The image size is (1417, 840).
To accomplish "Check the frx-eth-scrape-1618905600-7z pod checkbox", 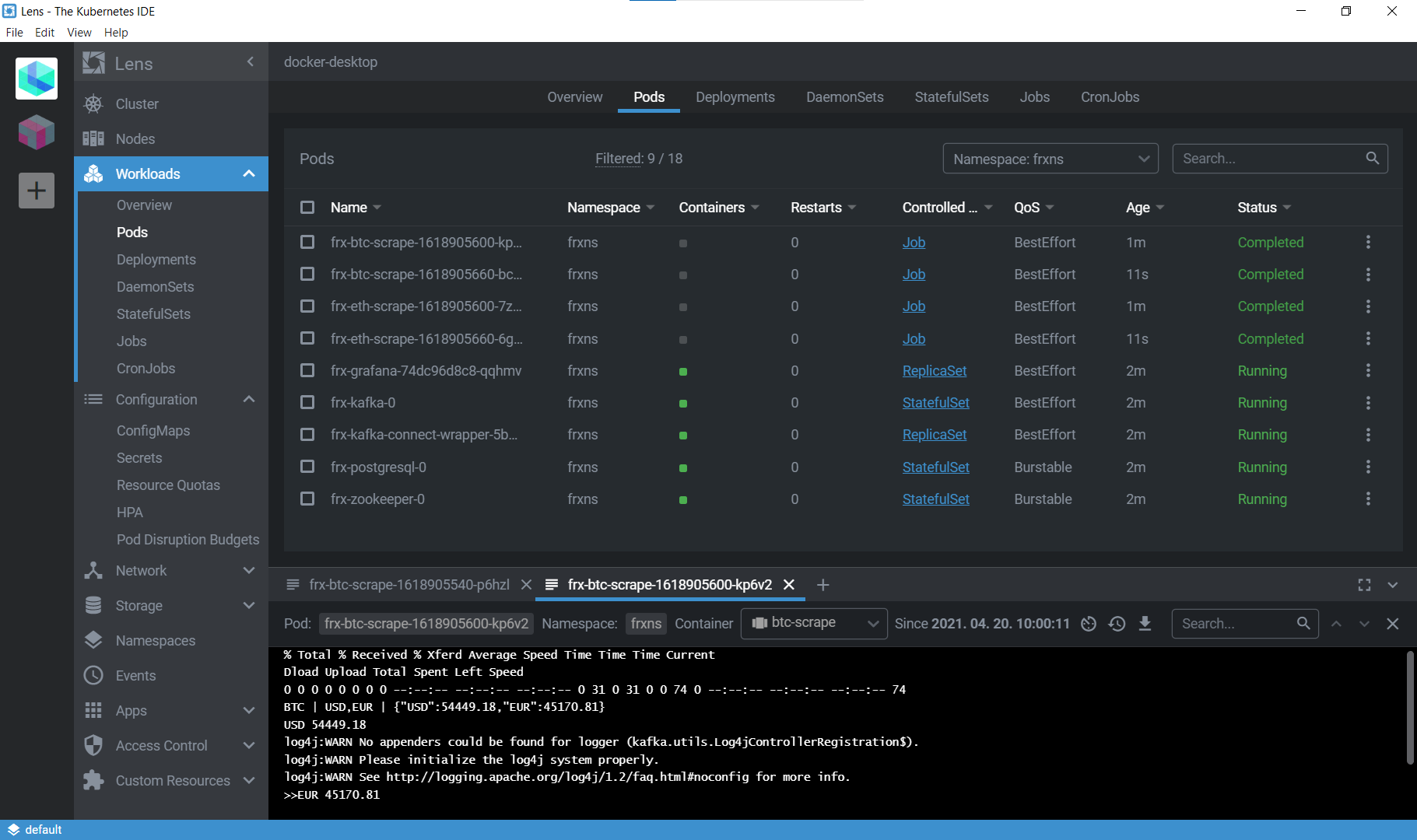I will tap(307, 306).
